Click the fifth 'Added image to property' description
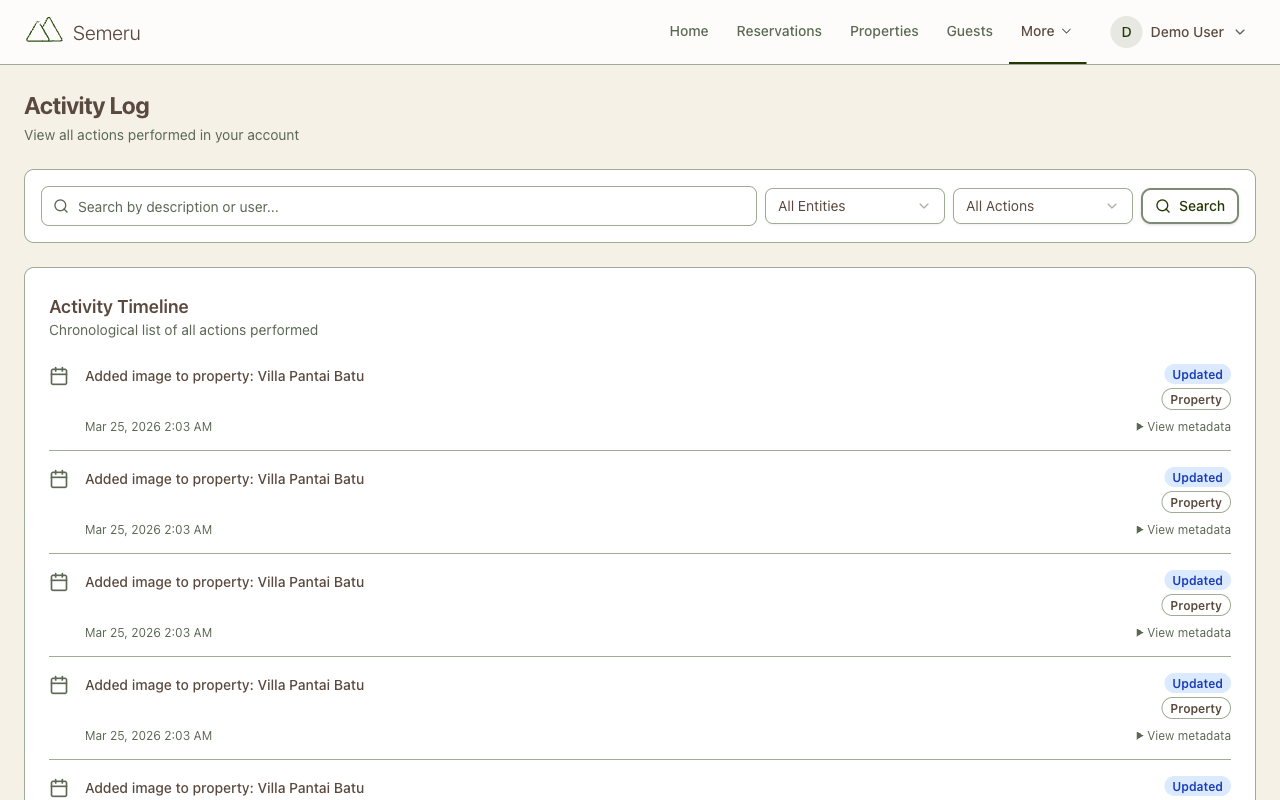 click(225, 788)
